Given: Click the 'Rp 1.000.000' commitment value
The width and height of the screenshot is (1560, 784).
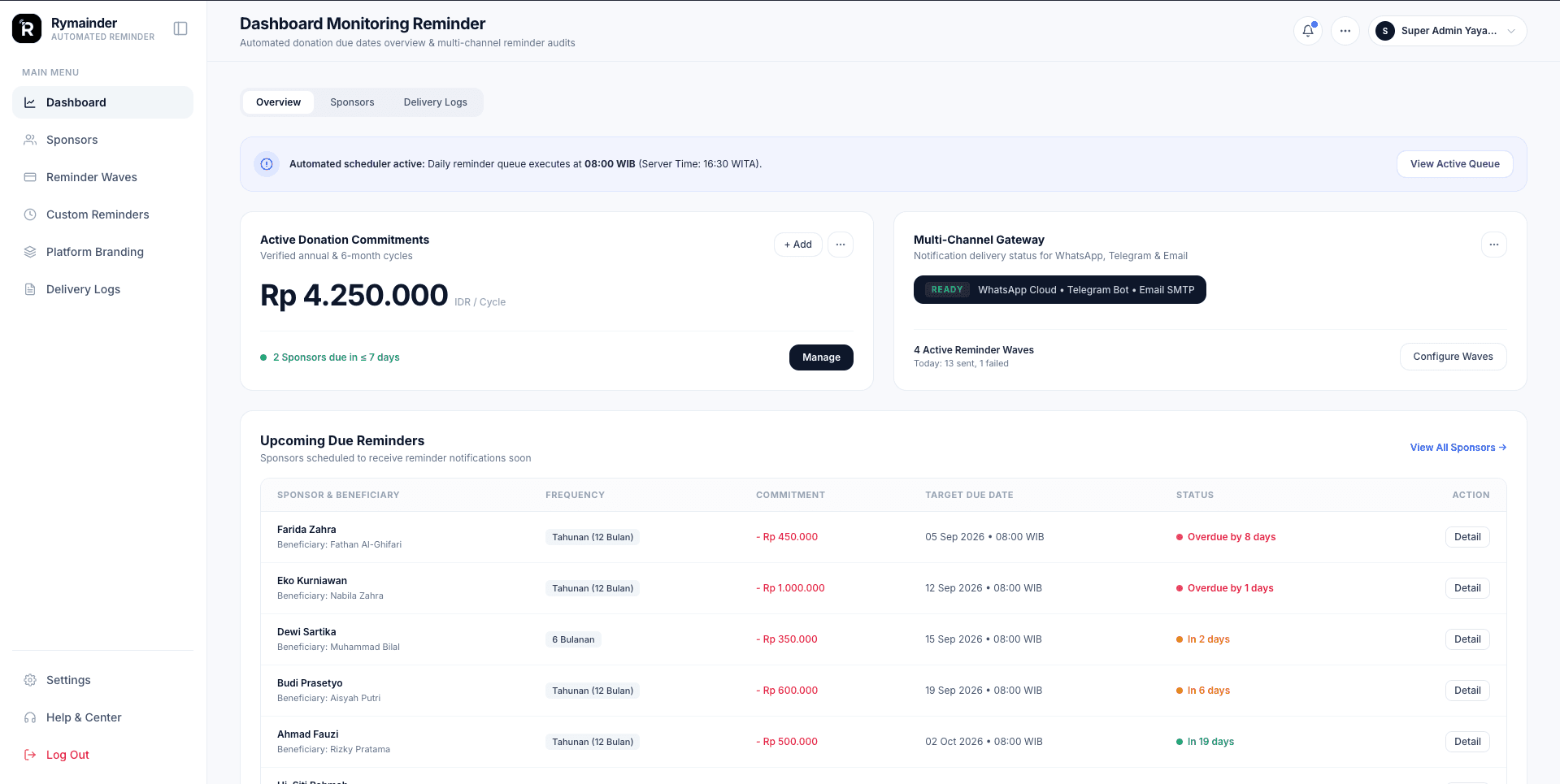Looking at the screenshot, I should pos(790,588).
